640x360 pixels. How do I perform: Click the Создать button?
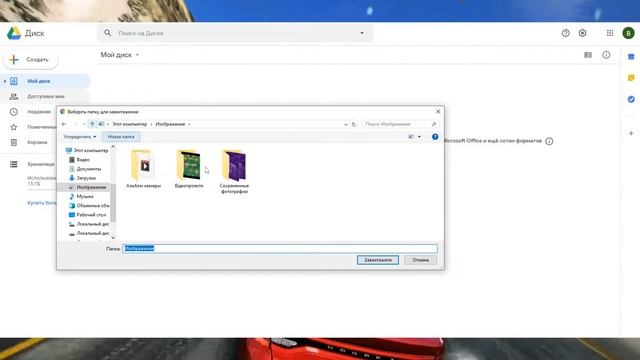[x=31, y=60]
